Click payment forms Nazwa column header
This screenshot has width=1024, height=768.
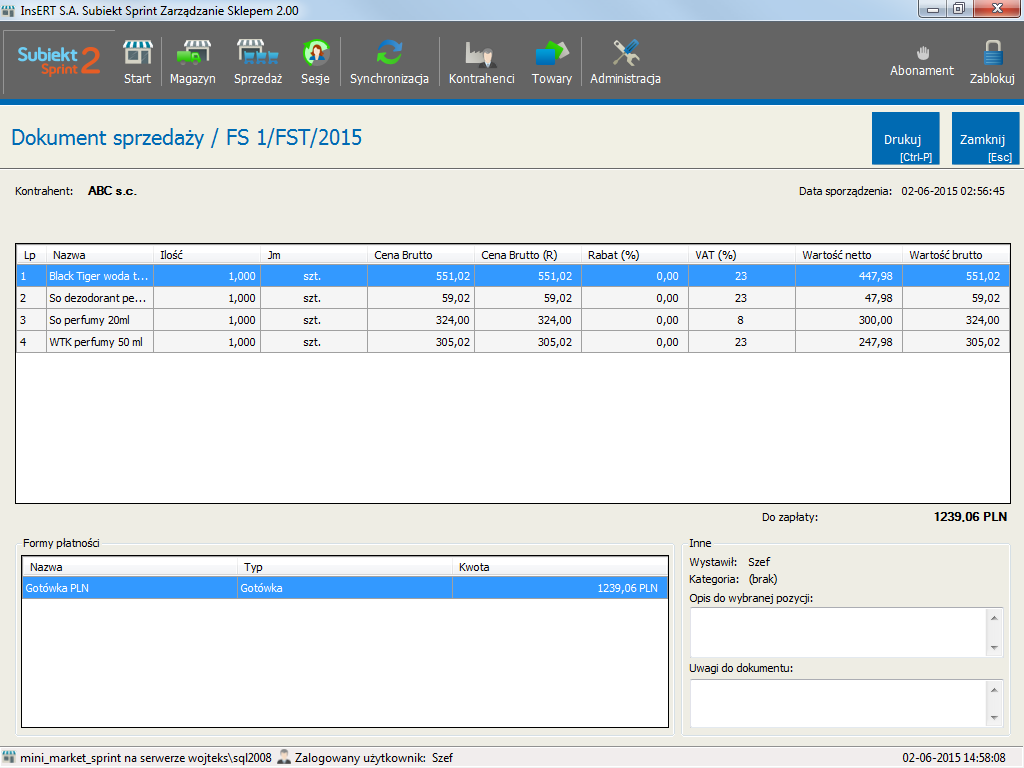130,567
